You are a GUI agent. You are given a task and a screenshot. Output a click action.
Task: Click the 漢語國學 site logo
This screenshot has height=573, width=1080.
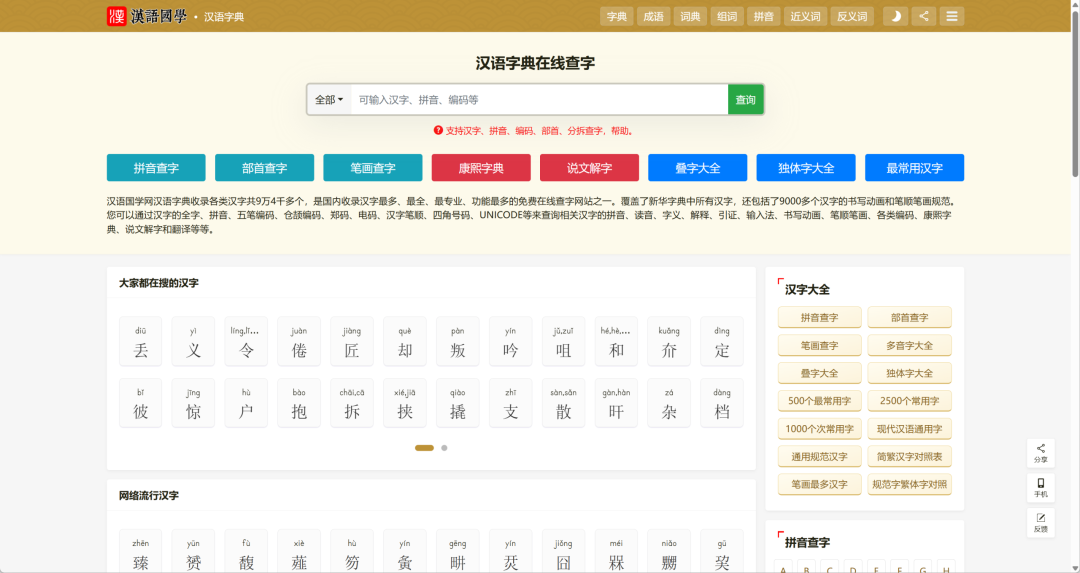147,16
